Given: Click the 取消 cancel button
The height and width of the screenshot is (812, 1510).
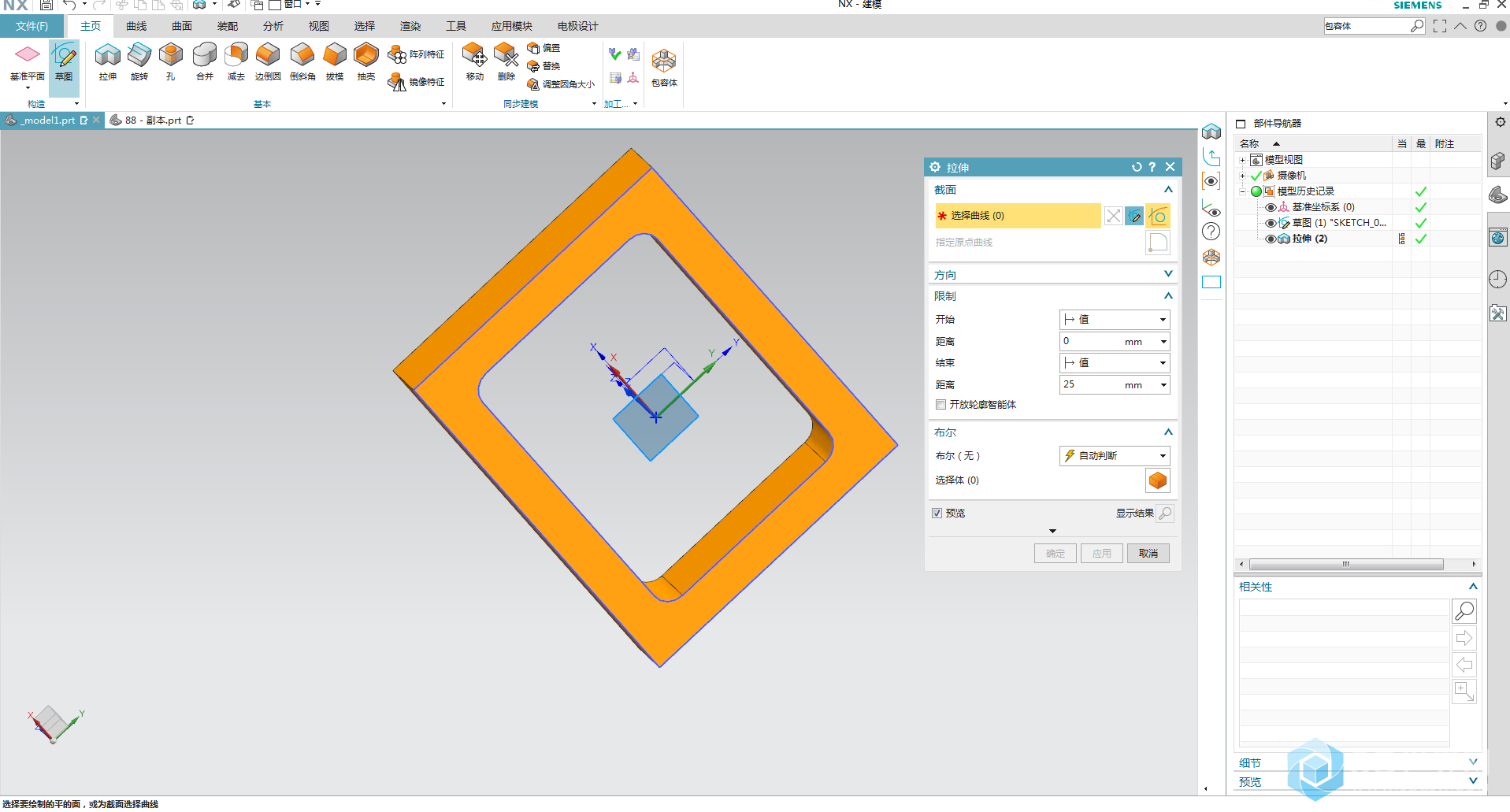Looking at the screenshot, I should 1148,554.
